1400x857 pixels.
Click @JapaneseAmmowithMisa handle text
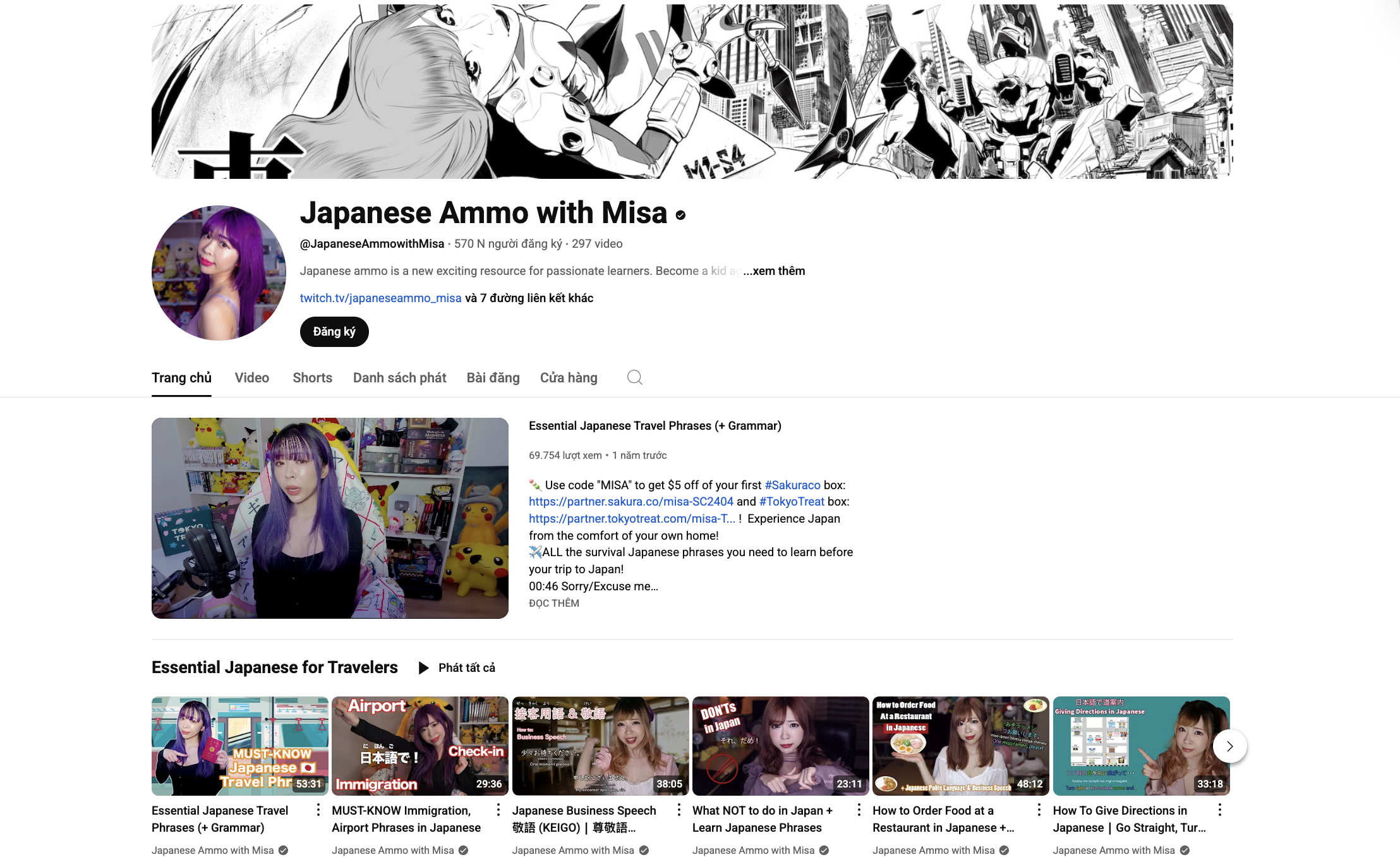point(372,244)
